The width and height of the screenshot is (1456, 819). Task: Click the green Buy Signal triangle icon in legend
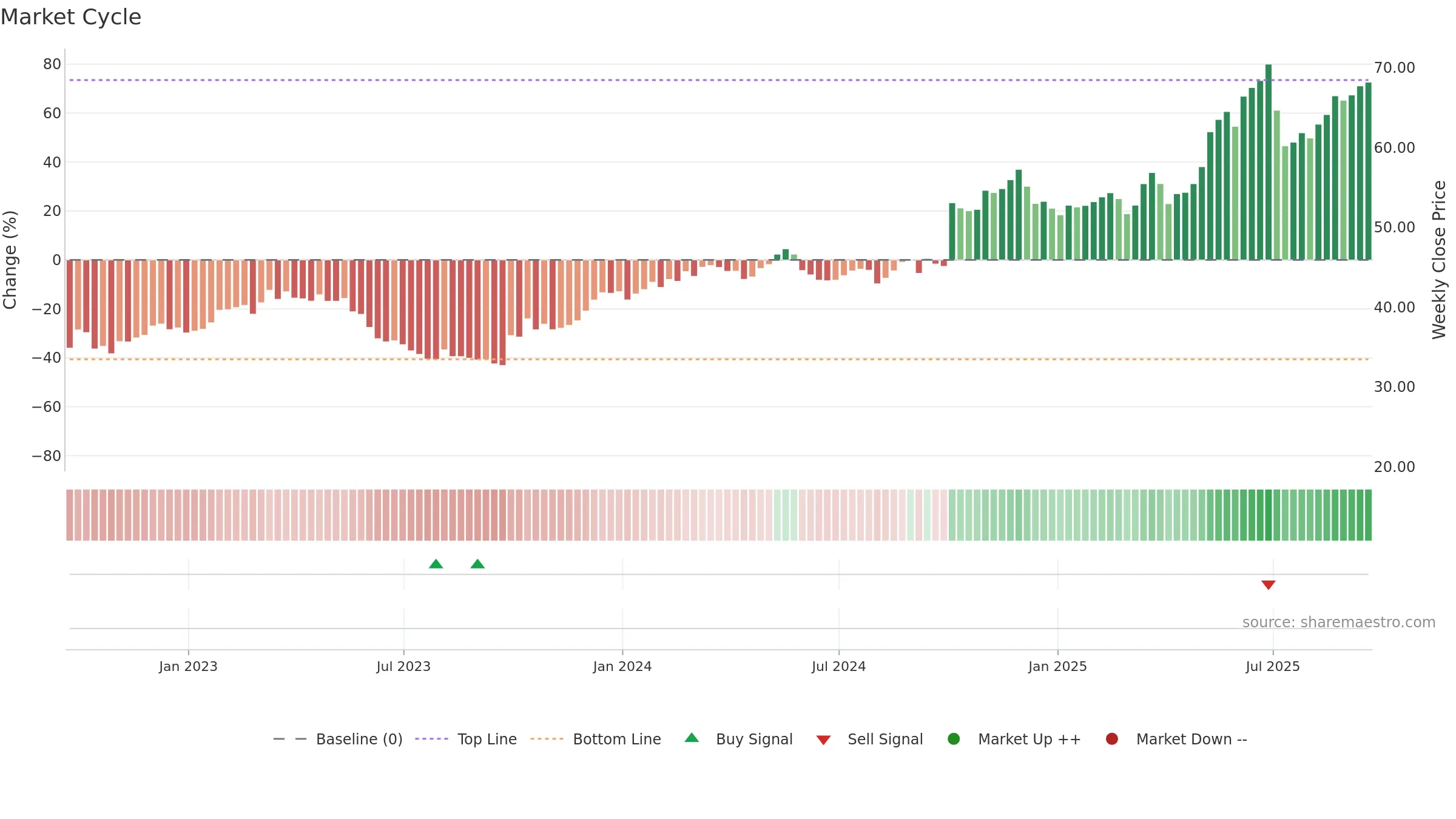click(692, 738)
